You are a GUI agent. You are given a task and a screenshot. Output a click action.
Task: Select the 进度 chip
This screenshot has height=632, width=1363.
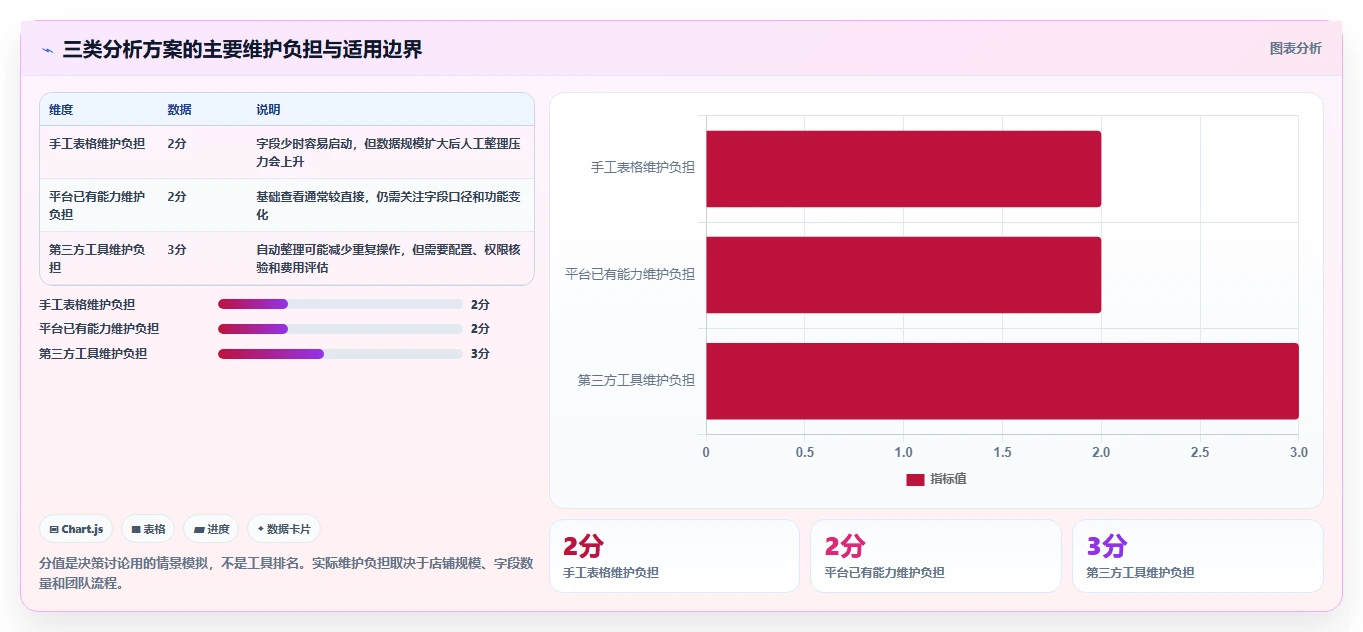pyautogui.click(x=211, y=529)
